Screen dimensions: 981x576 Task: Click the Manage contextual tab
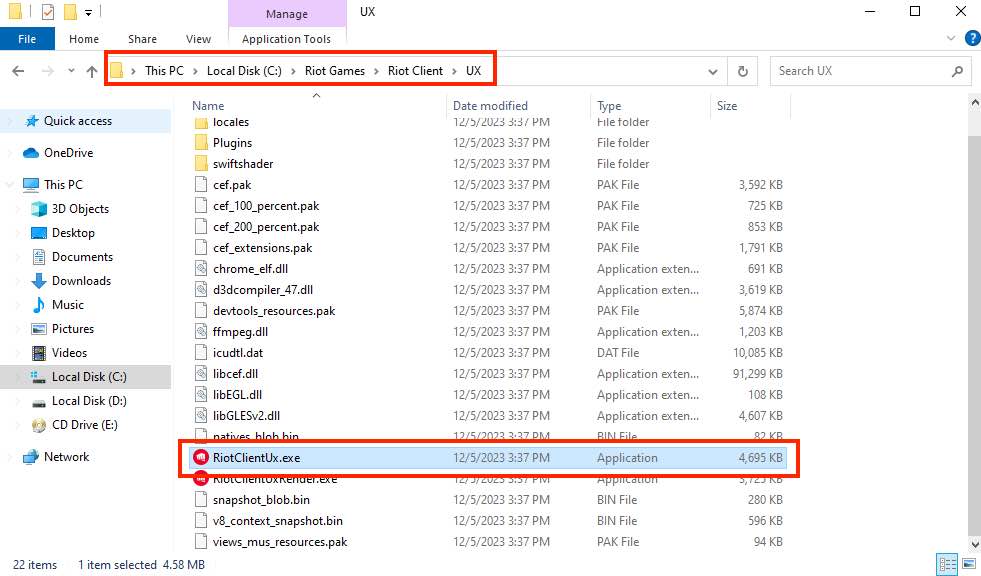coord(287,13)
